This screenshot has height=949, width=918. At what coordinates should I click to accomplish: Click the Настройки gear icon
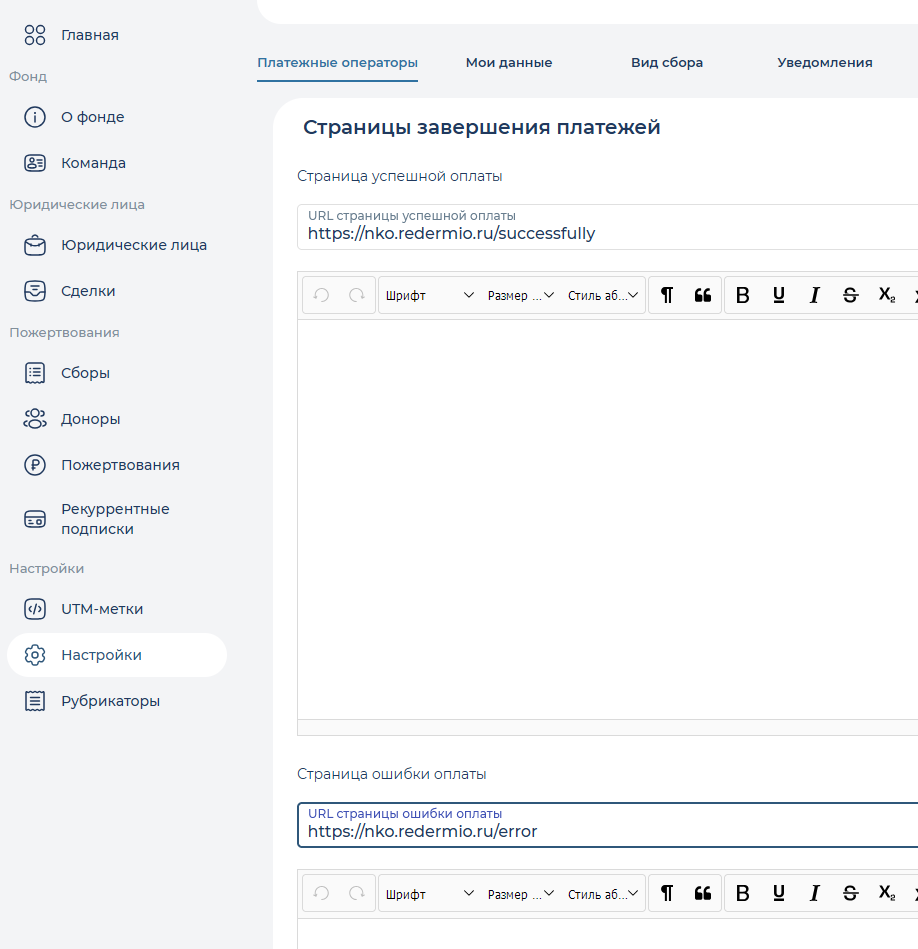coord(34,655)
